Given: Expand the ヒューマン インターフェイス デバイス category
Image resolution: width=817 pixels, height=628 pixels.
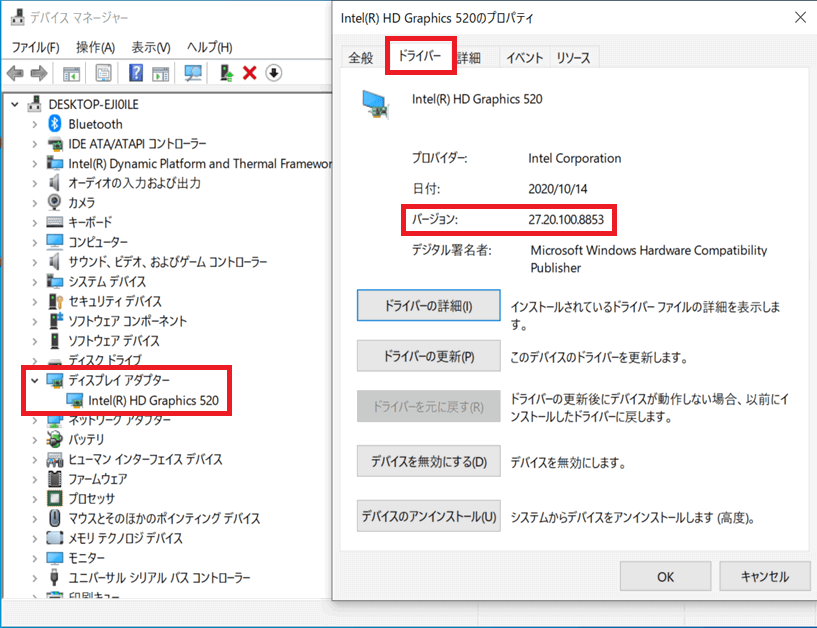Looking at the screenshot, I should pos(34,460).
